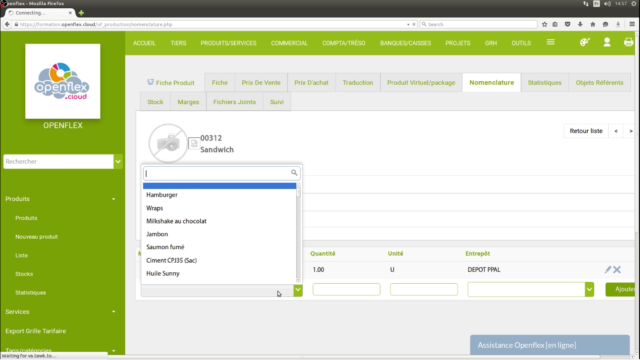Click the small document icon beside 00312
640x360 pixels.
coord(194,143)
